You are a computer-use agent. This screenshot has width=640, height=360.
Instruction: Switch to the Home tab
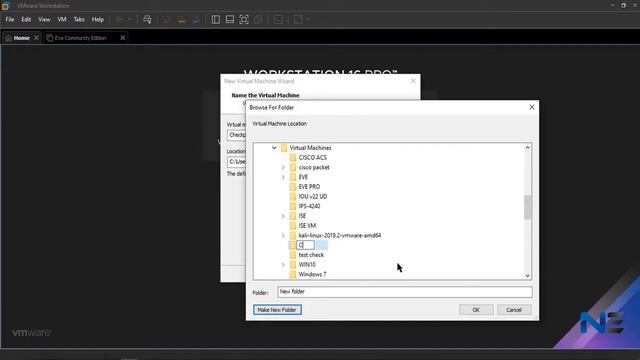[x=21, y=38]
